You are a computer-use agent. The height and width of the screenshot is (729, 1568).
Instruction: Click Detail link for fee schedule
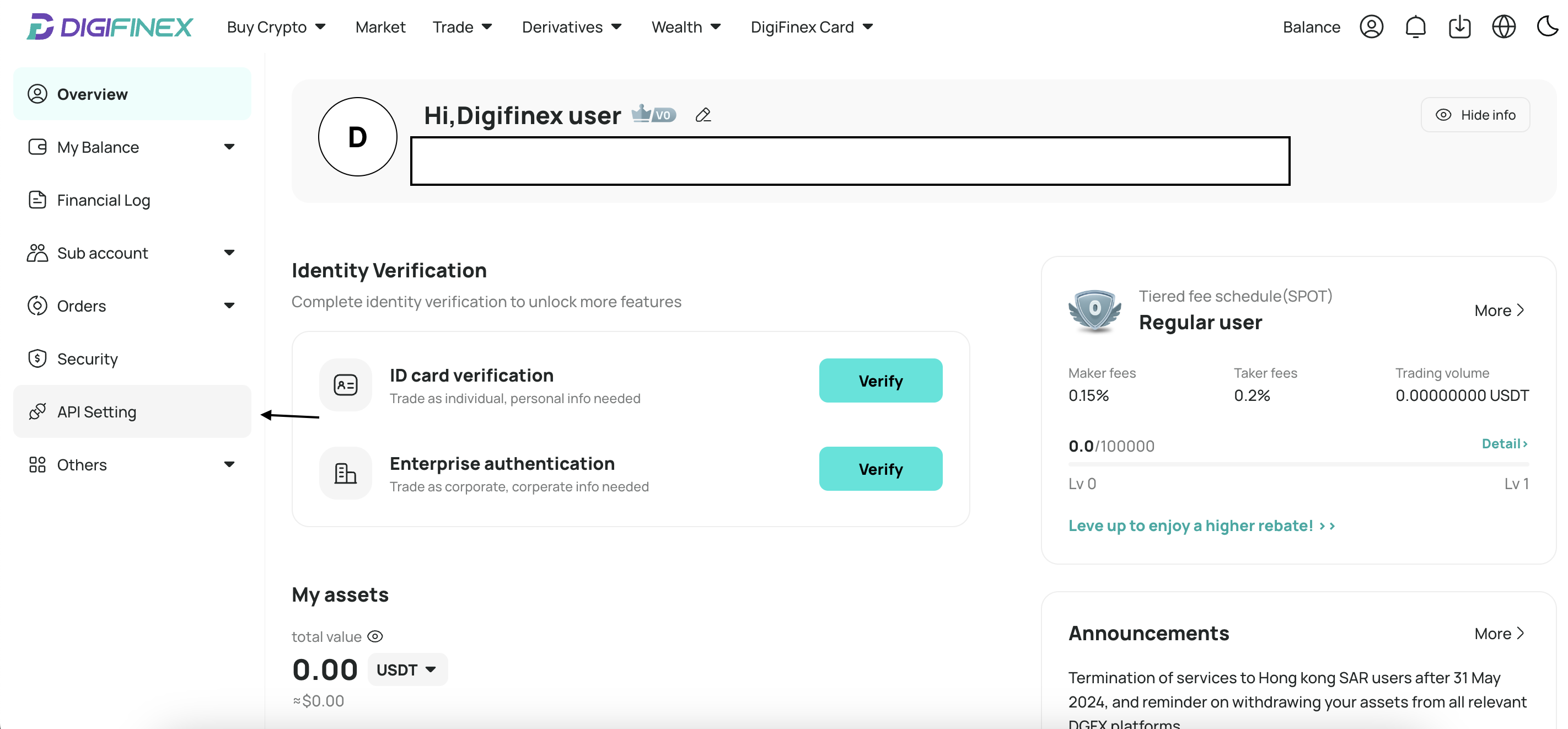(x=1505, y=444)
